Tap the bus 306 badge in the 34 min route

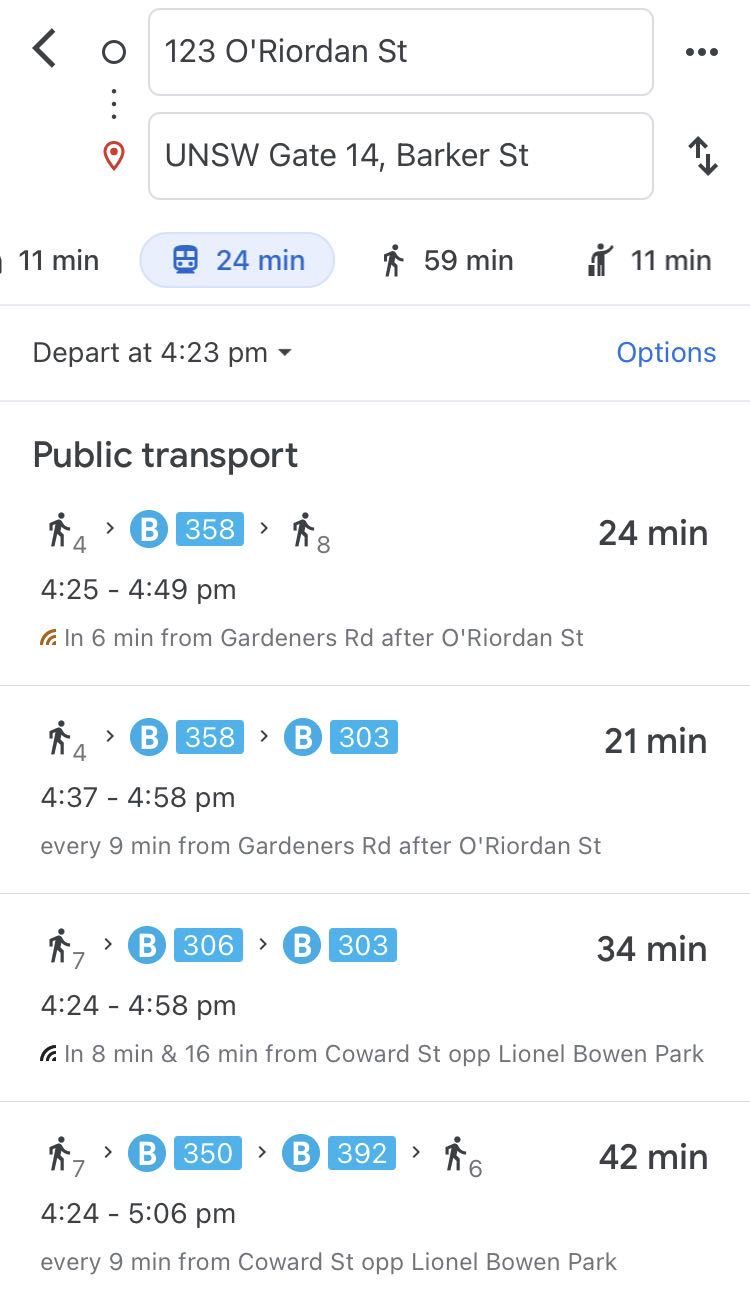208,945
